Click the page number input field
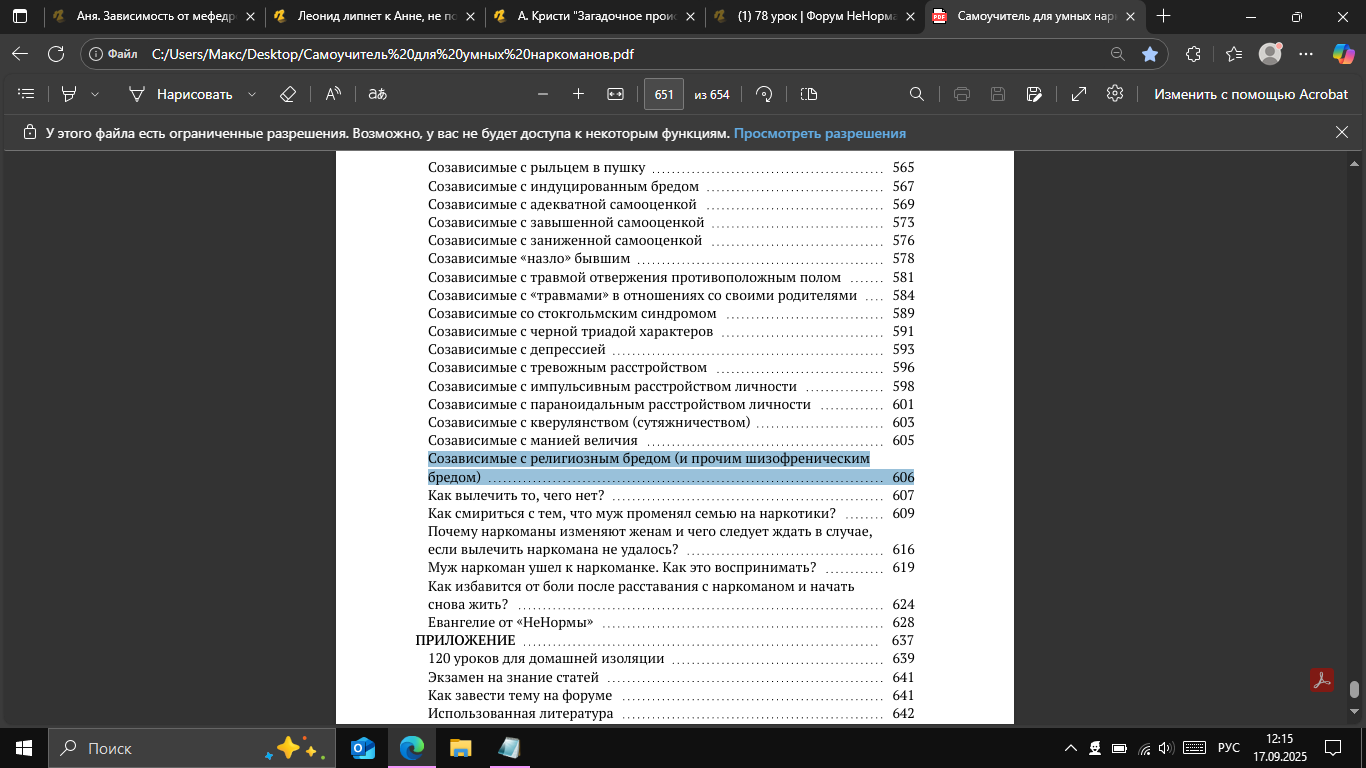1366x768 pixels. pos(663,94)
